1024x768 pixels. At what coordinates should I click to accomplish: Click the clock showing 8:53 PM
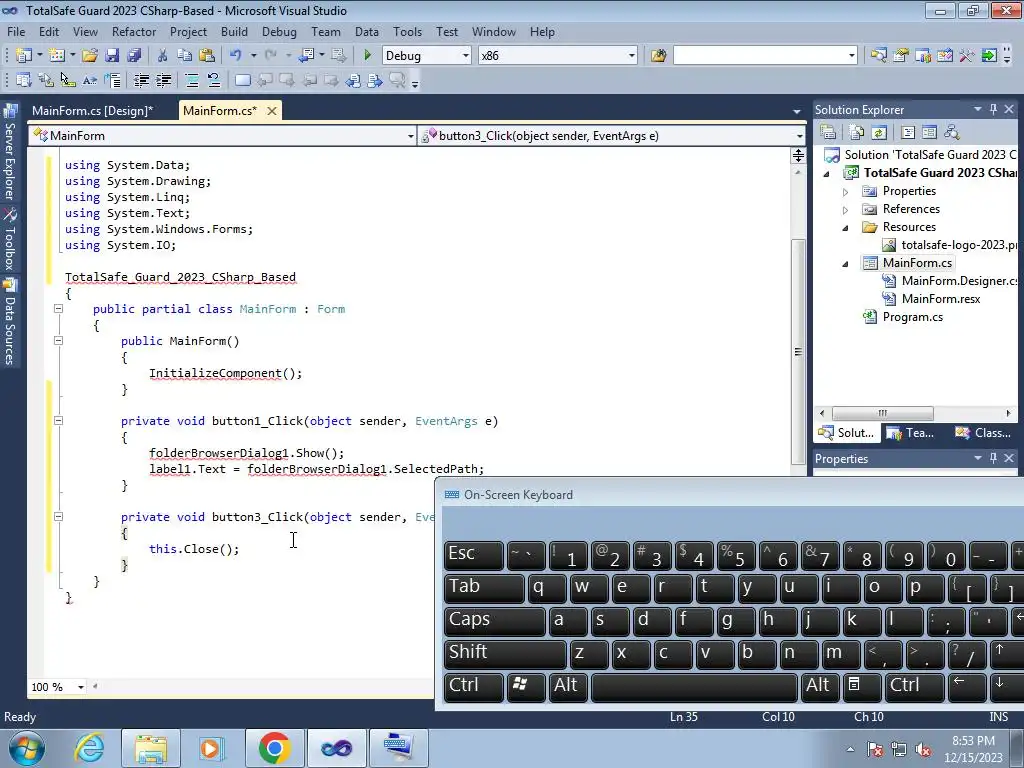973,741
